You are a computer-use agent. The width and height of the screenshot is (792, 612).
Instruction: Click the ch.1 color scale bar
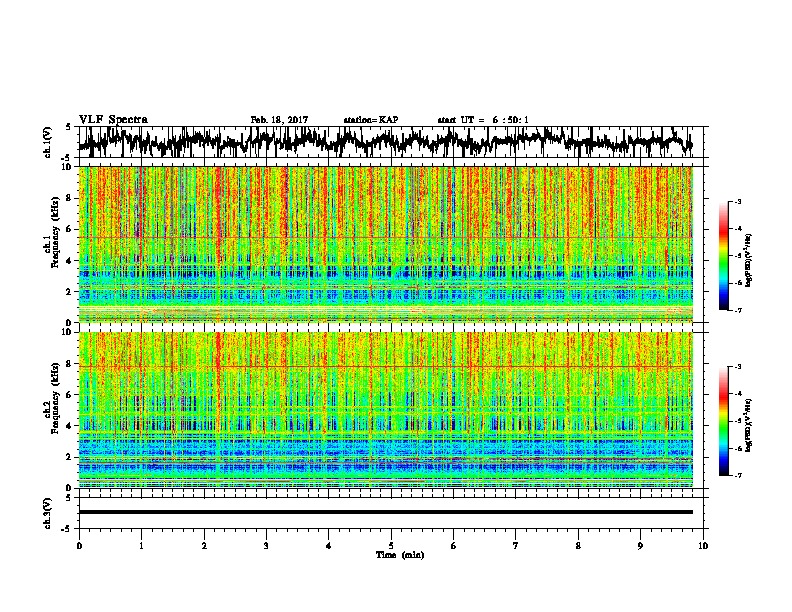723,256
